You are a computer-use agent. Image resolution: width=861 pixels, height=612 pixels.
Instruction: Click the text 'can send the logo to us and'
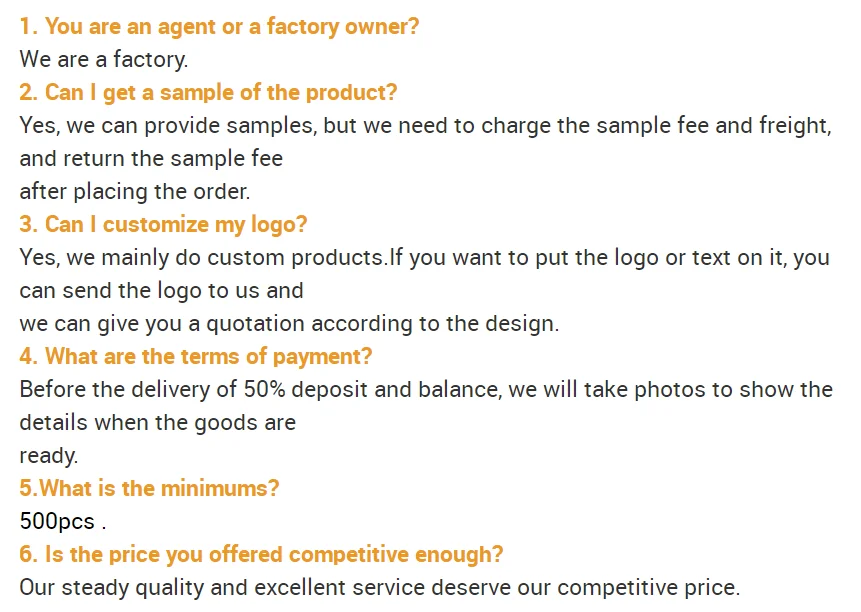161,290
